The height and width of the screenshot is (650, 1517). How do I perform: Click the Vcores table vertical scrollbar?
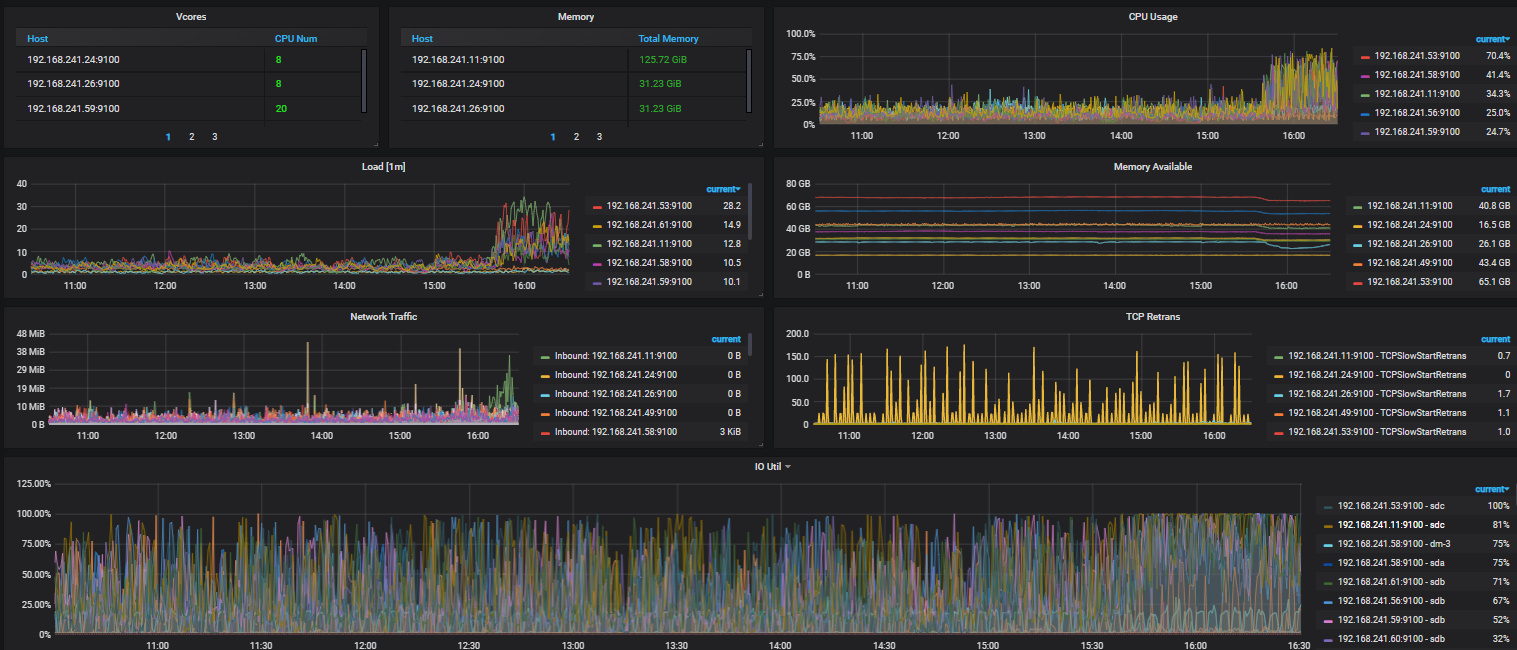(363, 80)
